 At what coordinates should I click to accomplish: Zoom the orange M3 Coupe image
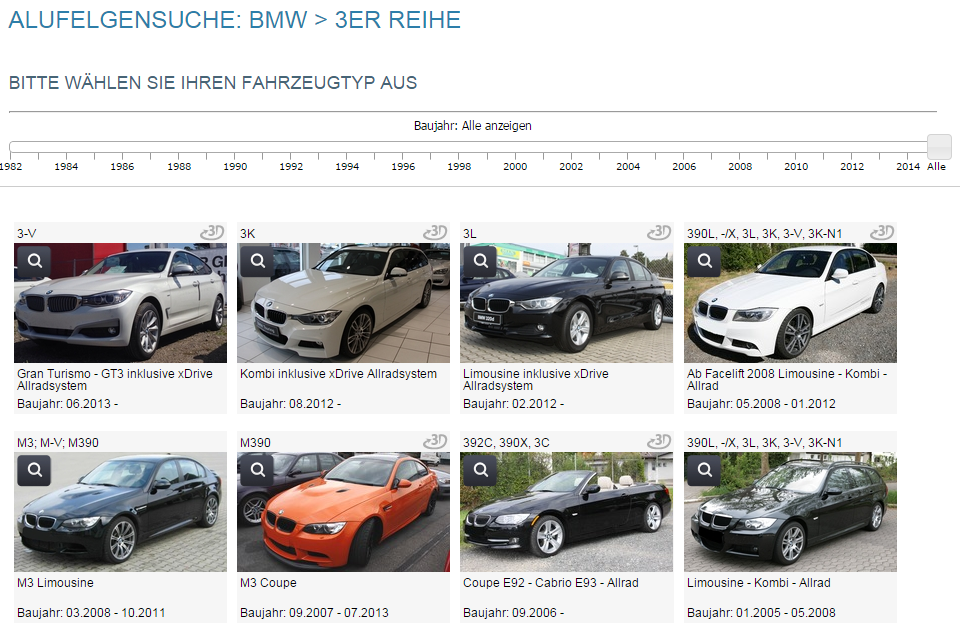[257, 470]
